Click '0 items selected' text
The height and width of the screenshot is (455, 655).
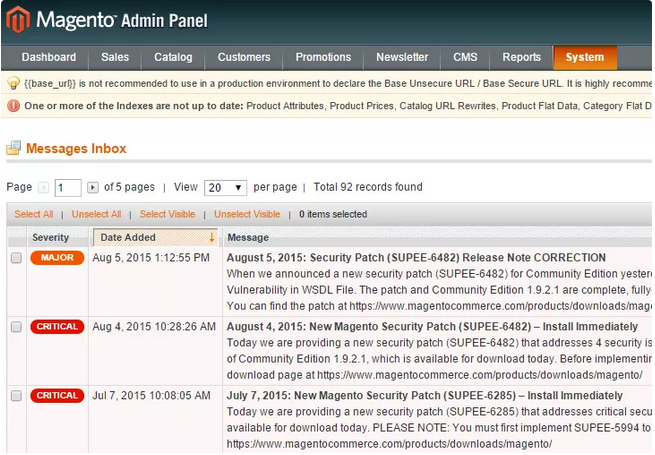(x=333, y=214)
